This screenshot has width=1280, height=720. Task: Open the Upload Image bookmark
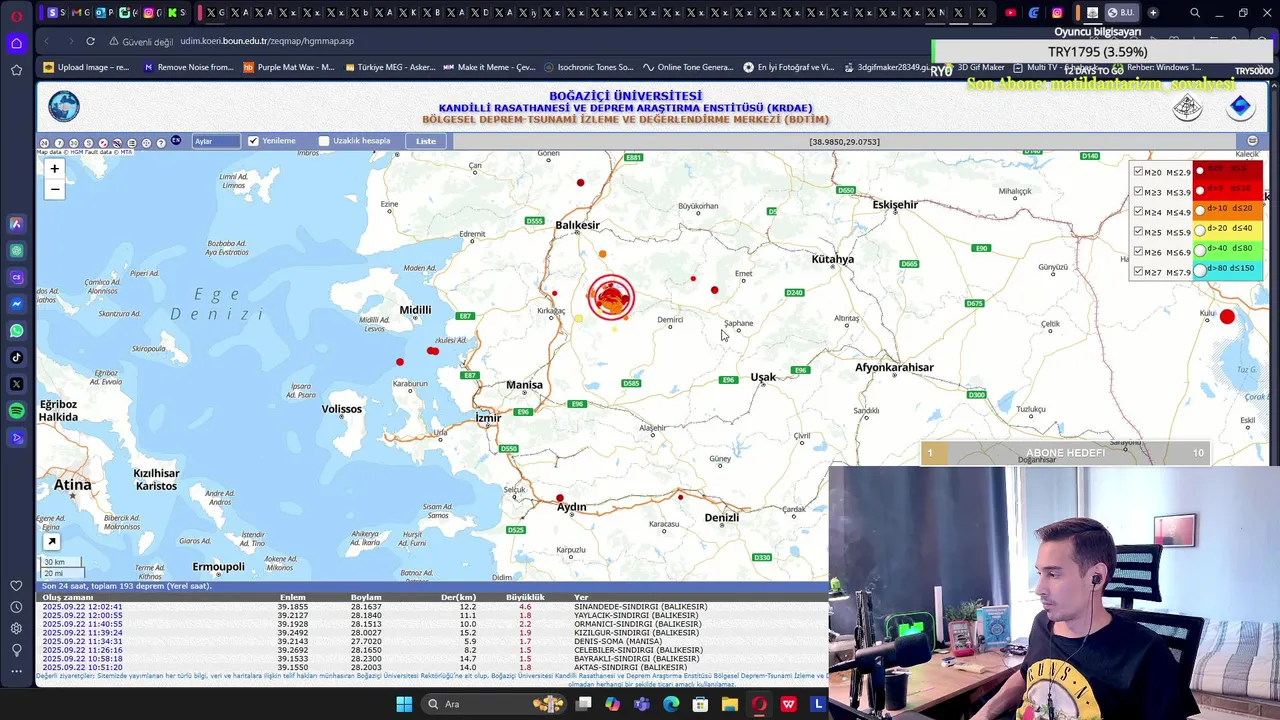tap(86, 67)
